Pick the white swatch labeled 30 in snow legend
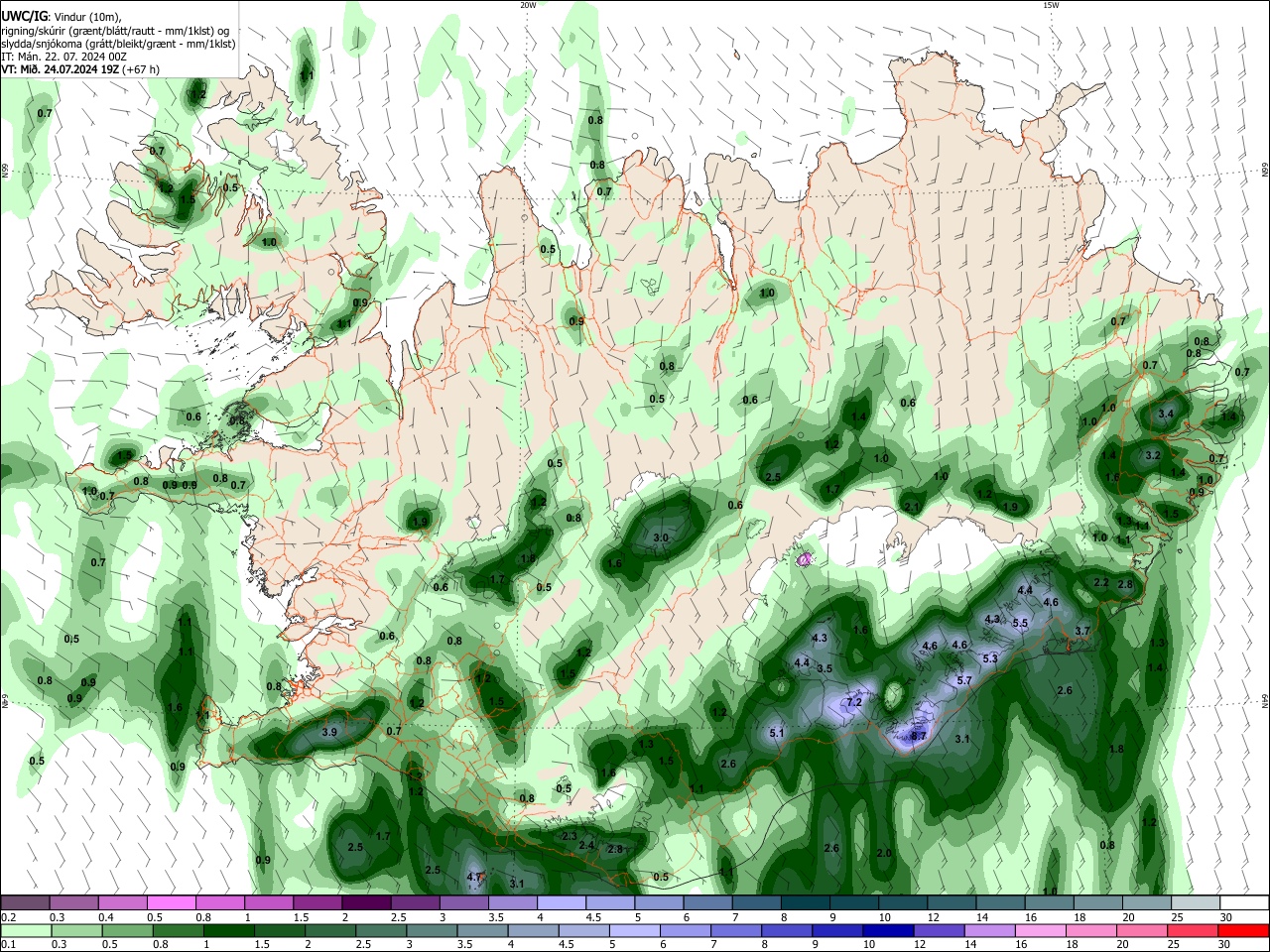 coord(1242,903)
